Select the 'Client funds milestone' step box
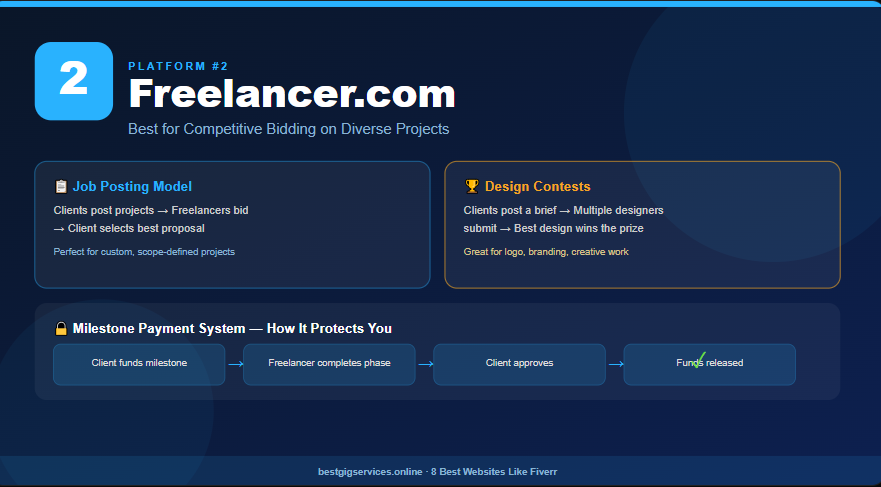This screenshot has height=487, width=881. [139, 365]
